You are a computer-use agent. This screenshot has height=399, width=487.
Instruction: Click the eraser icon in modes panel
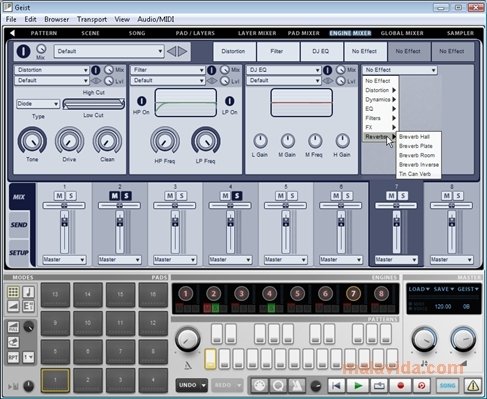click(x=13, y=342)
